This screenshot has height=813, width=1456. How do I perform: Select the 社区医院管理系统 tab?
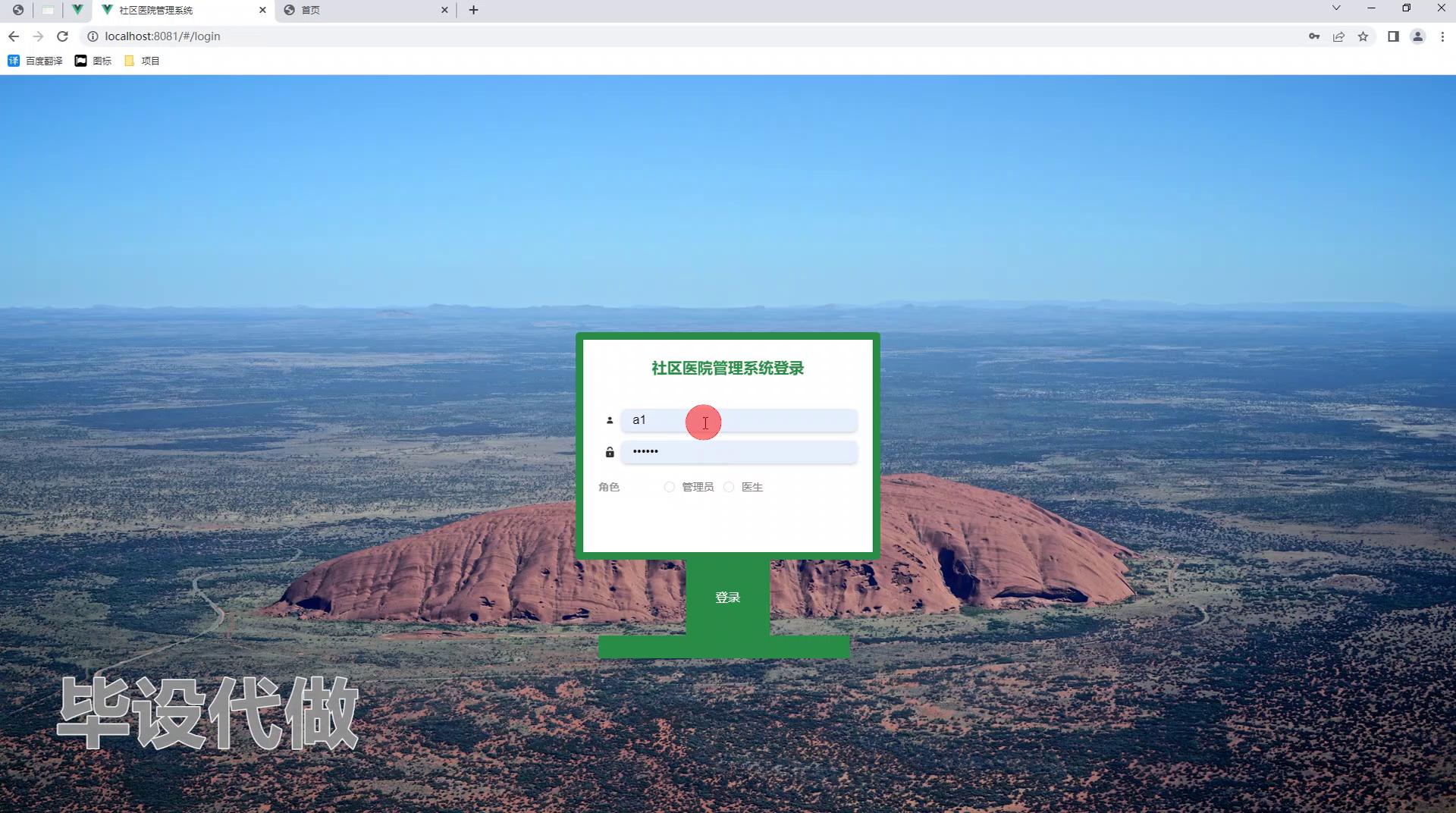pyautogui.click(x=184, y=10)
